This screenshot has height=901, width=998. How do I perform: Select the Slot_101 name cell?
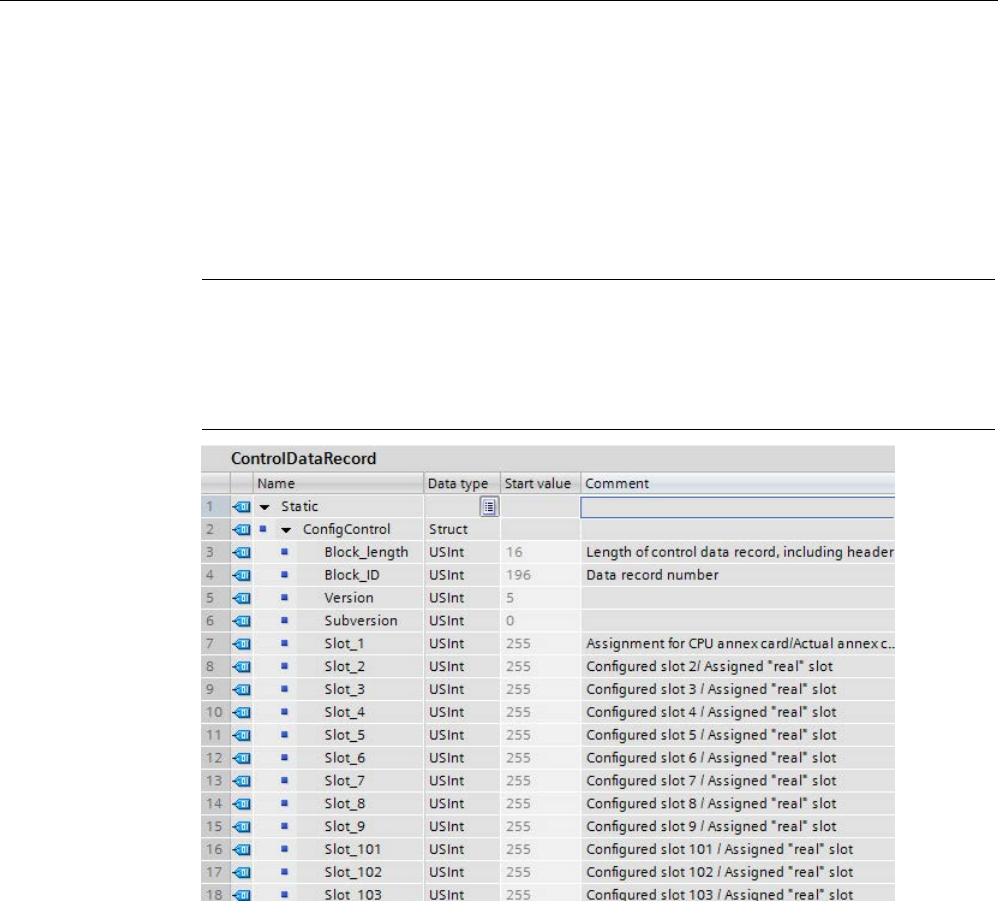(352, 849)
